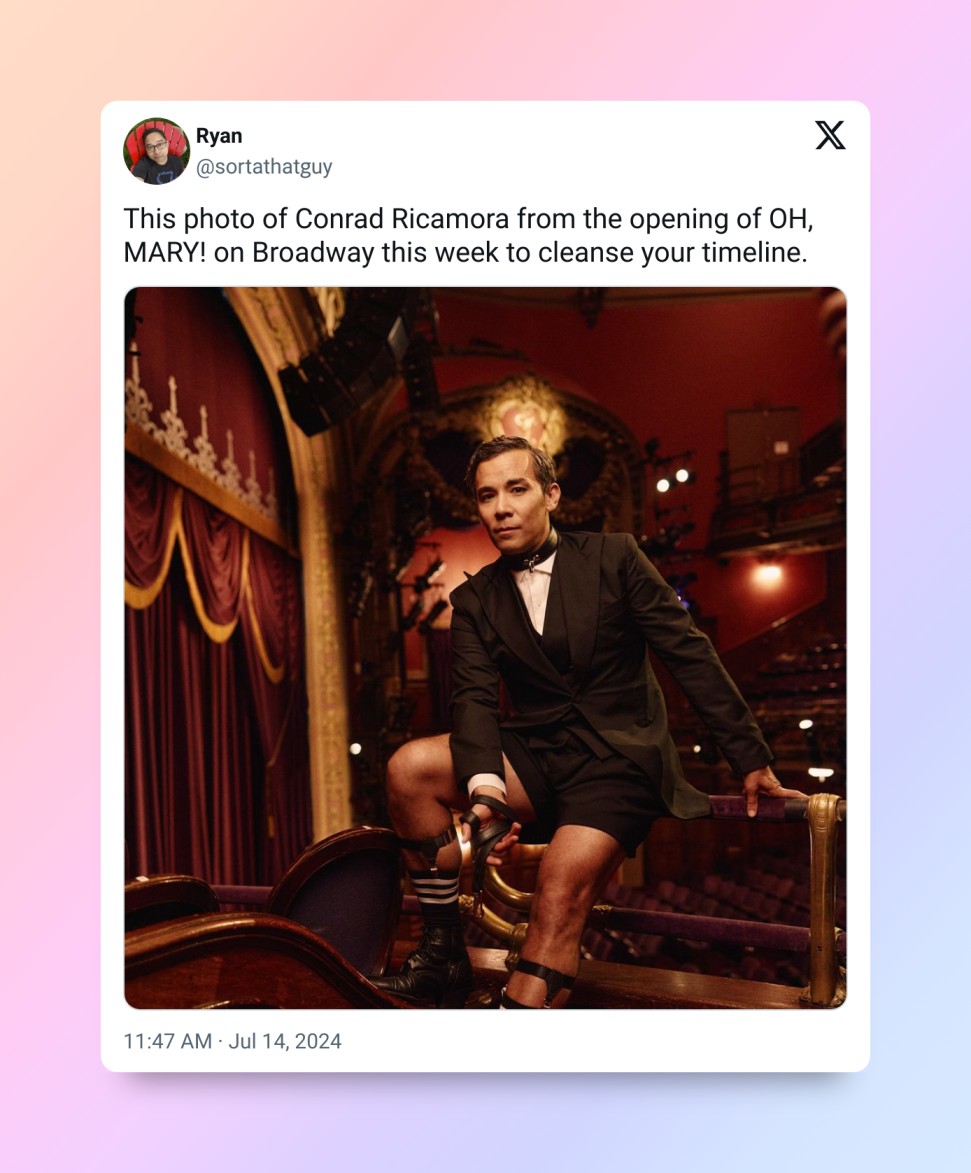Click the name Conrad Ricamora in tweet text

(402, 218)
